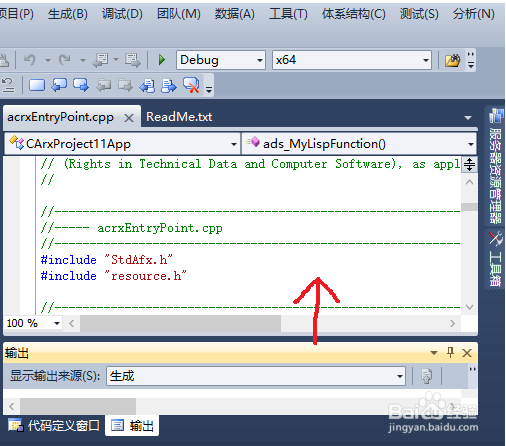The image size is (506, 446).
Task: Click the editor scroll up arrow
Action: point(469,182)
